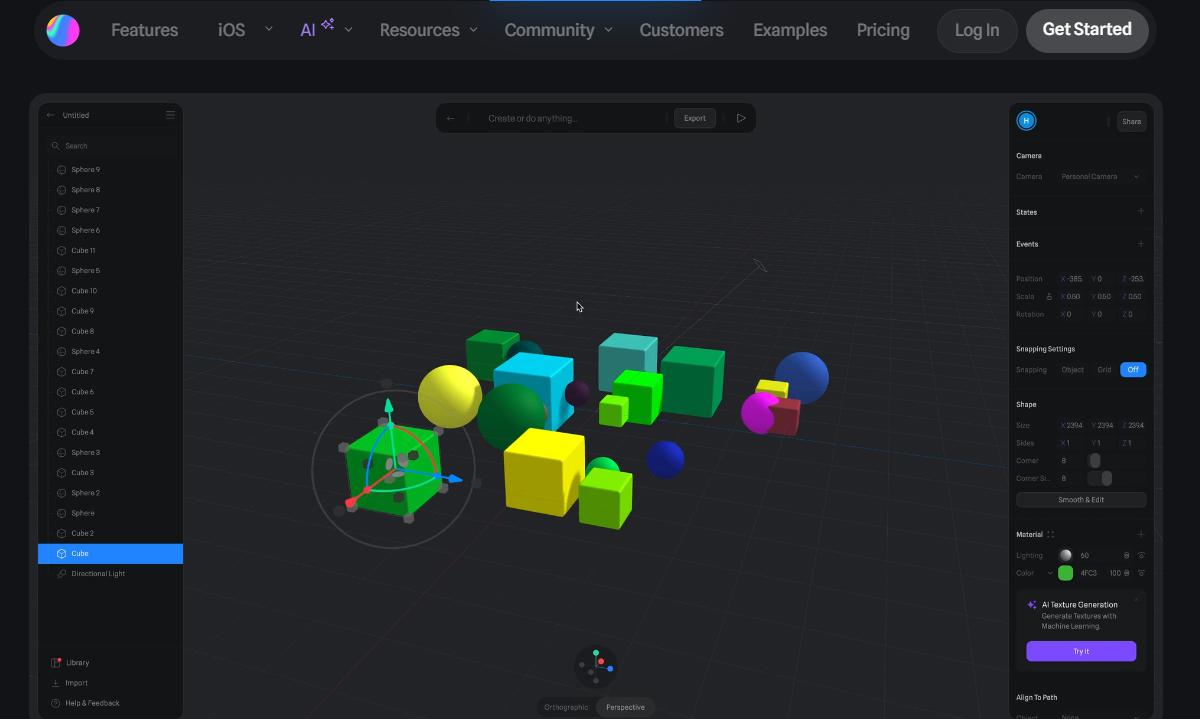The width and height of the screenshot is (1200, 719).
Task: Click the Library icon in the sidebar
Action: 56,663
